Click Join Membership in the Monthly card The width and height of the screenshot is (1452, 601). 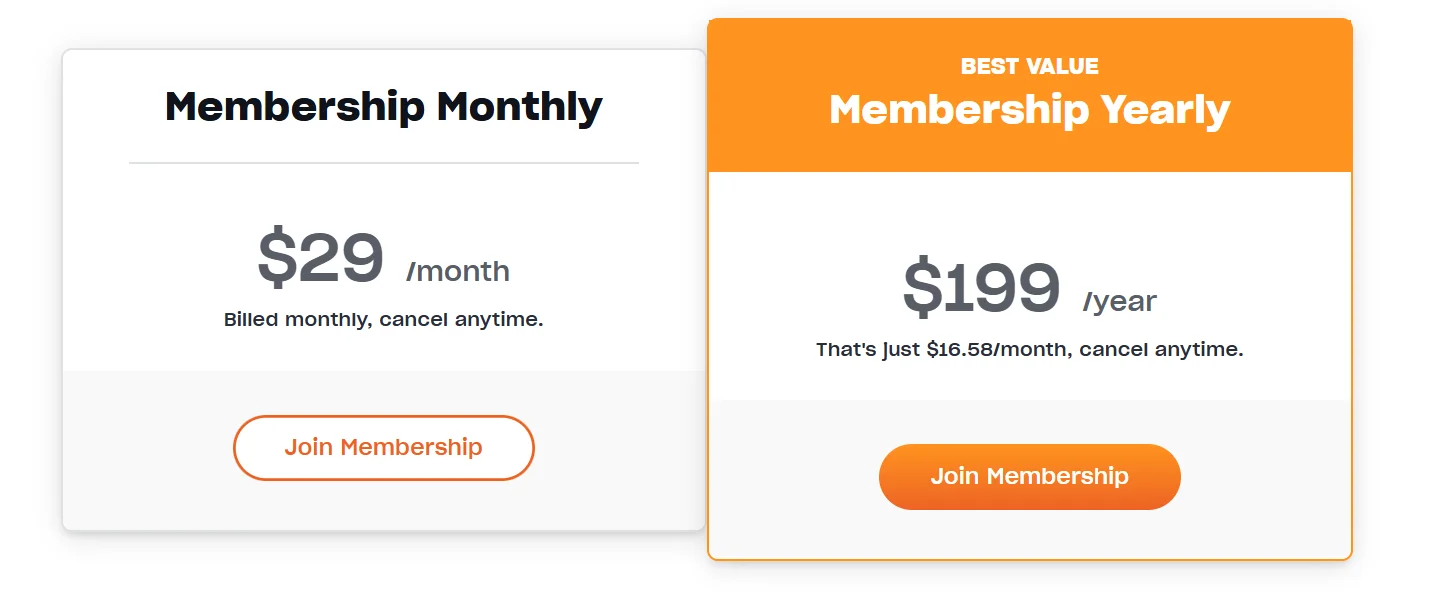pyautogui.click(x=384, y=447)
